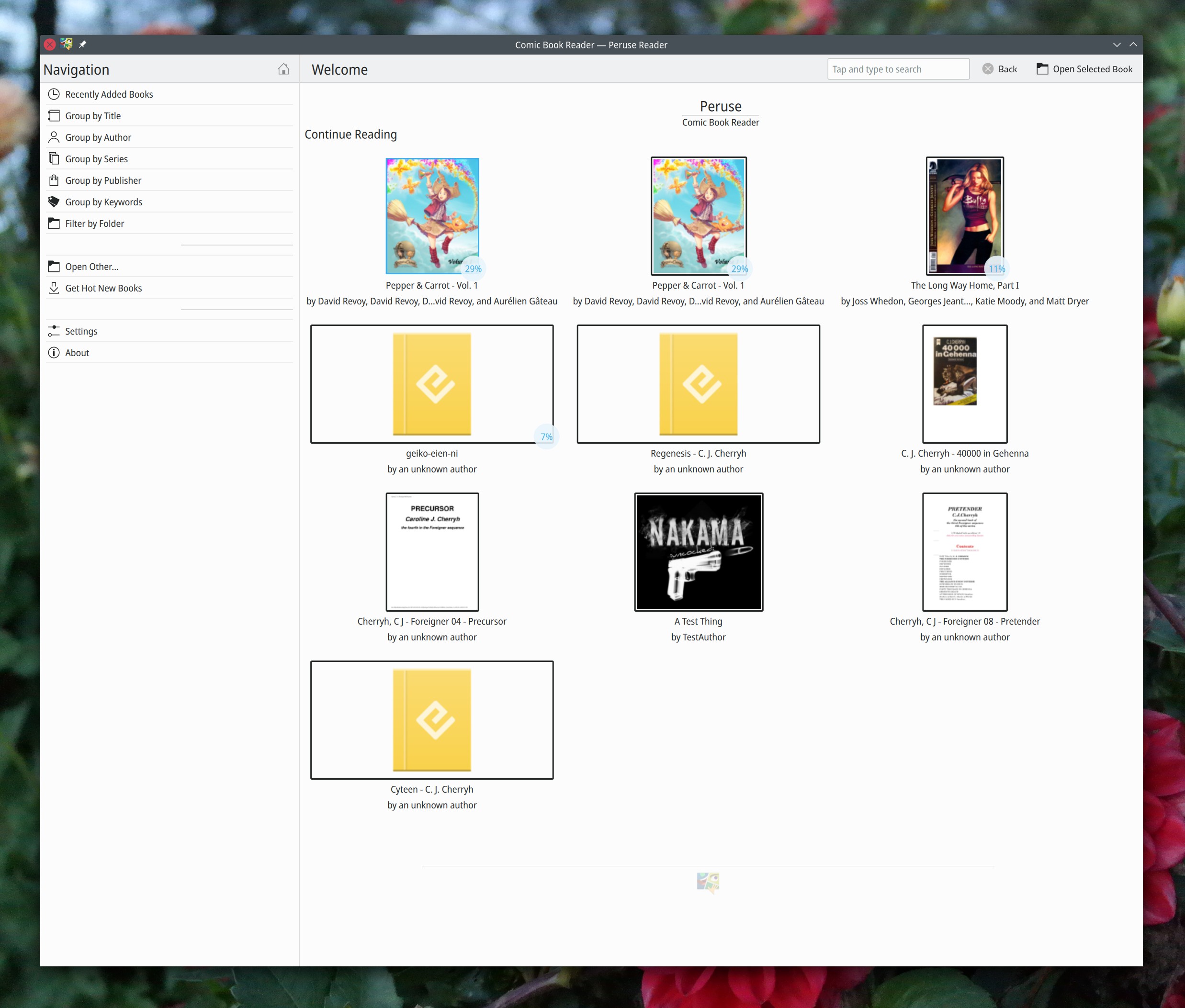Click the Group by Keywords icon

pos(54,201)
